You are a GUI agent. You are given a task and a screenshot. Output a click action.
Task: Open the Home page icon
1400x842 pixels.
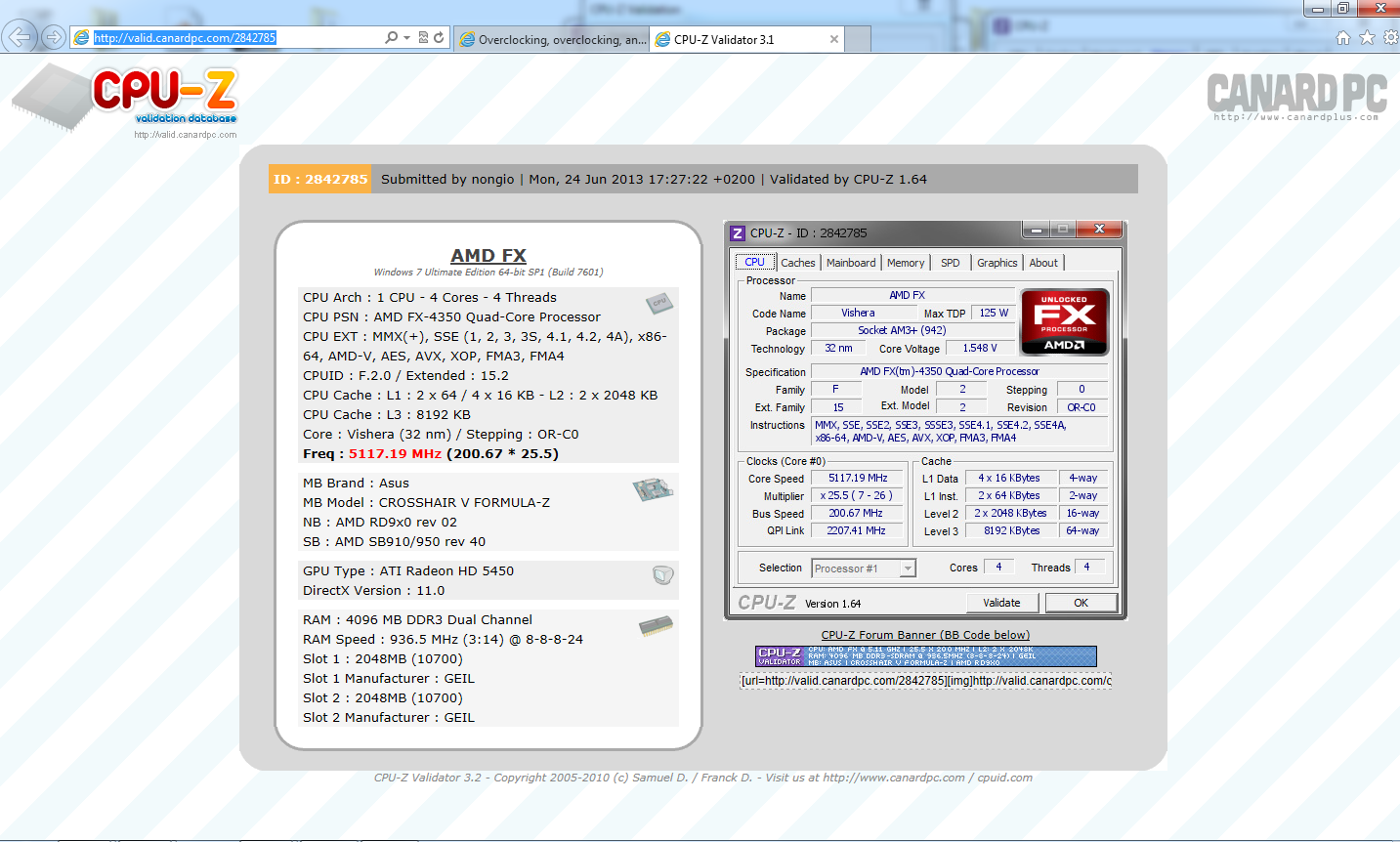(1343, 37)
